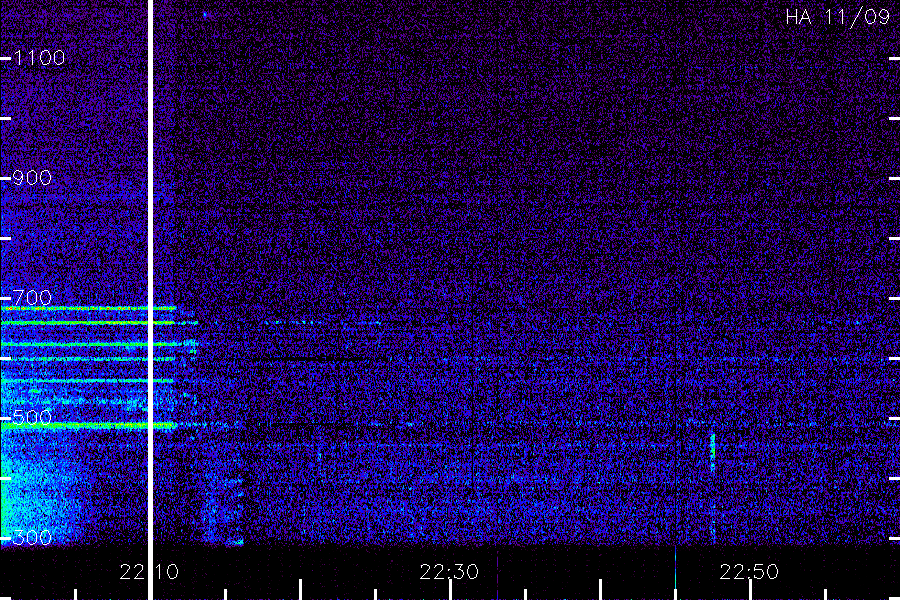This screenshot has height=600, width=900.
Task: Click the 700 frequency axis label
Action: pos(32,297)
